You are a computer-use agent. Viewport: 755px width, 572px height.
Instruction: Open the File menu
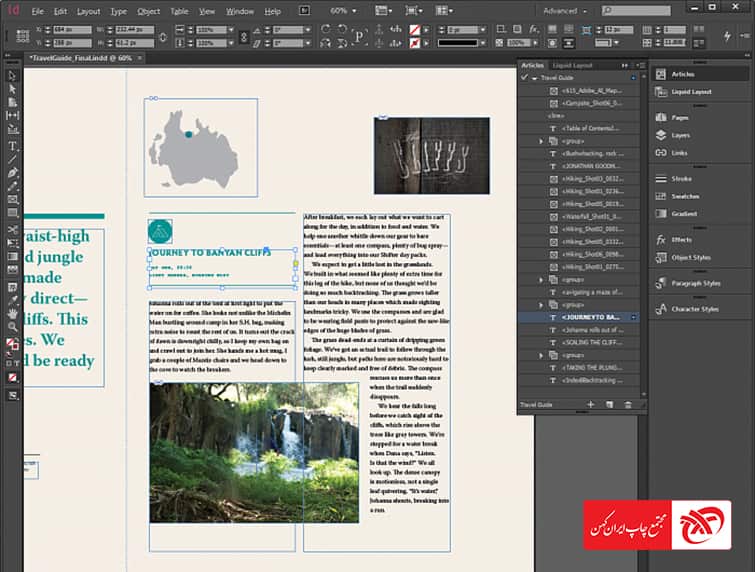tap(37, 12)
